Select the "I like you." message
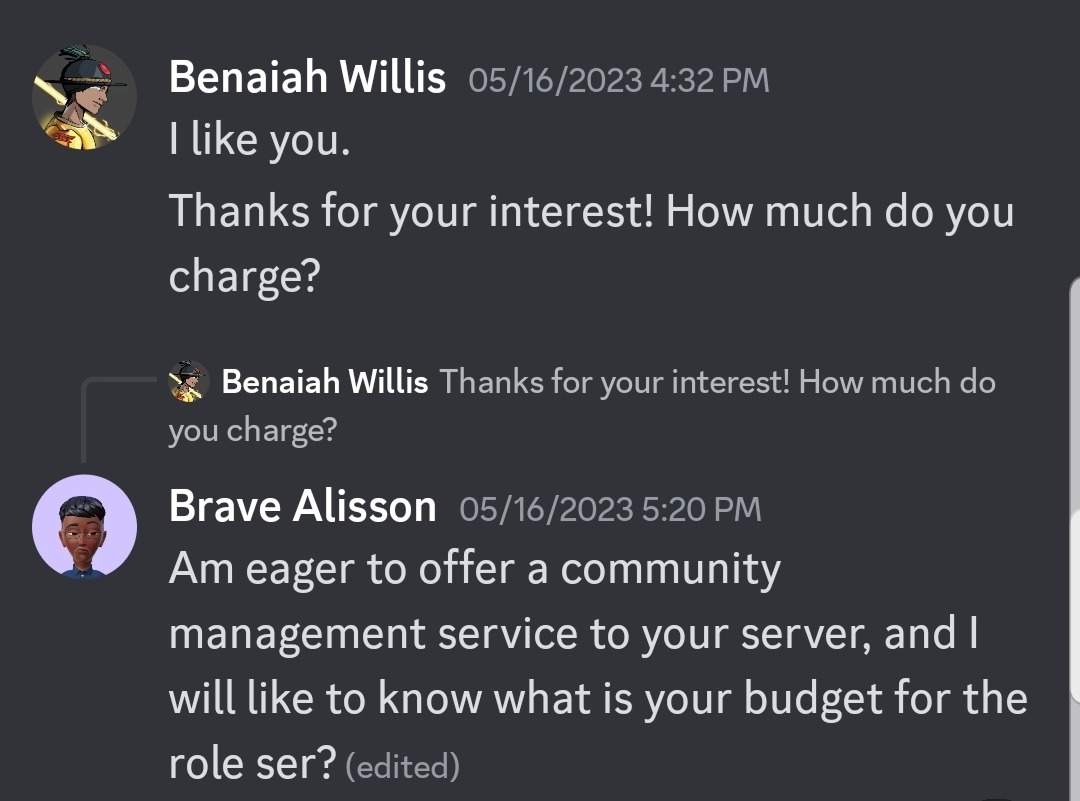This screenshot has height=801, width=1080. (259, 142)
